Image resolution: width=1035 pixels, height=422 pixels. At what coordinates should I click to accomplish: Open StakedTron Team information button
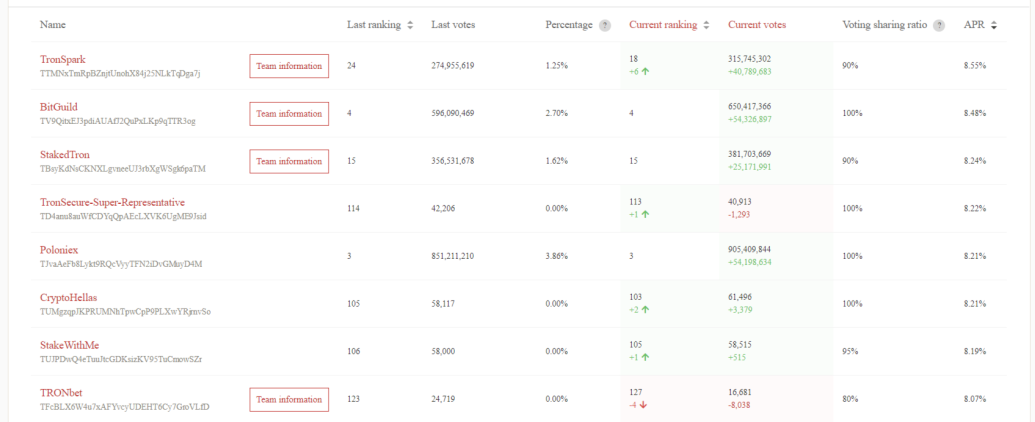point(289,161)
